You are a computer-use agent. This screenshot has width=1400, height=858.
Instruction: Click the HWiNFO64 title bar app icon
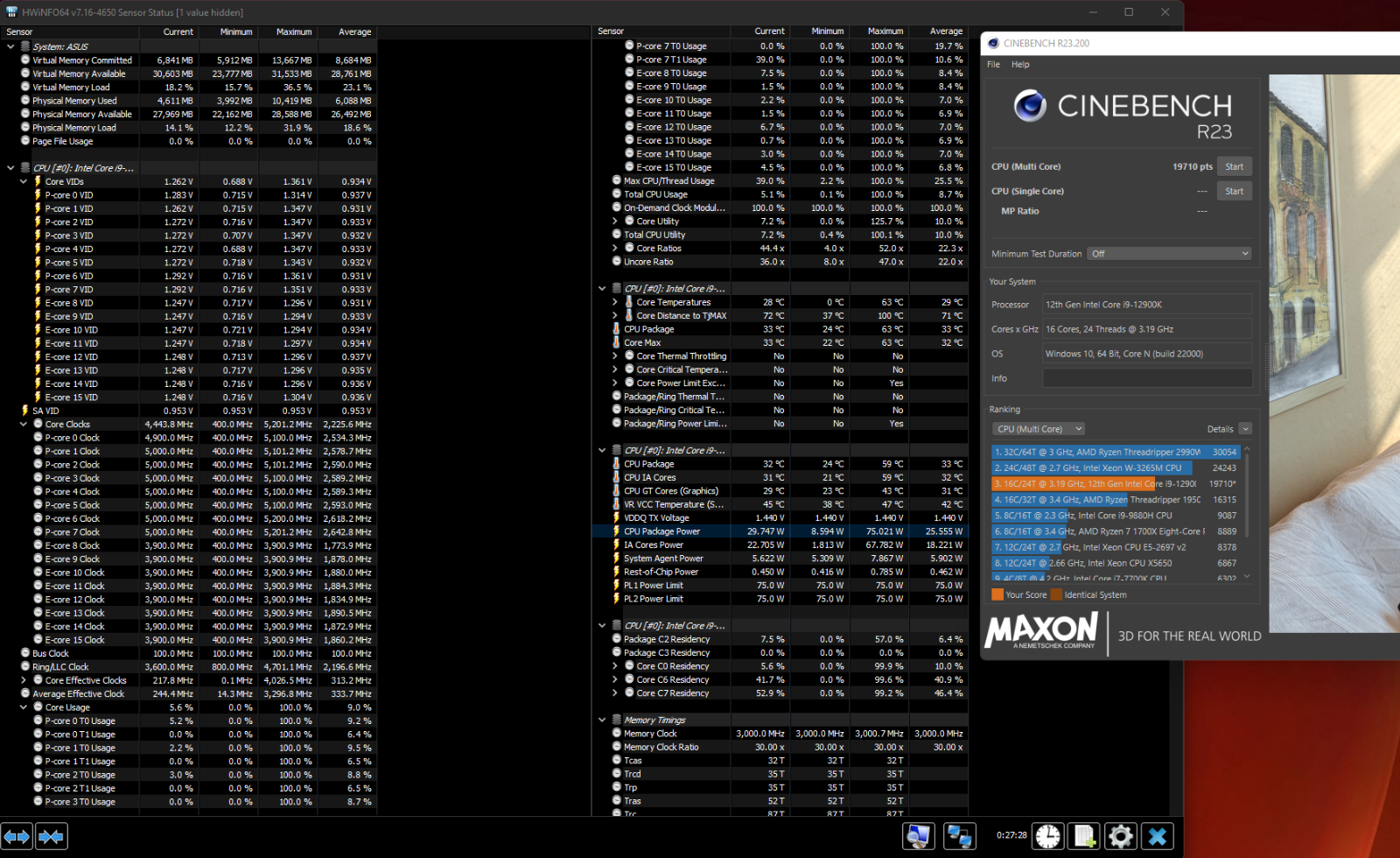tap(11, 12)
